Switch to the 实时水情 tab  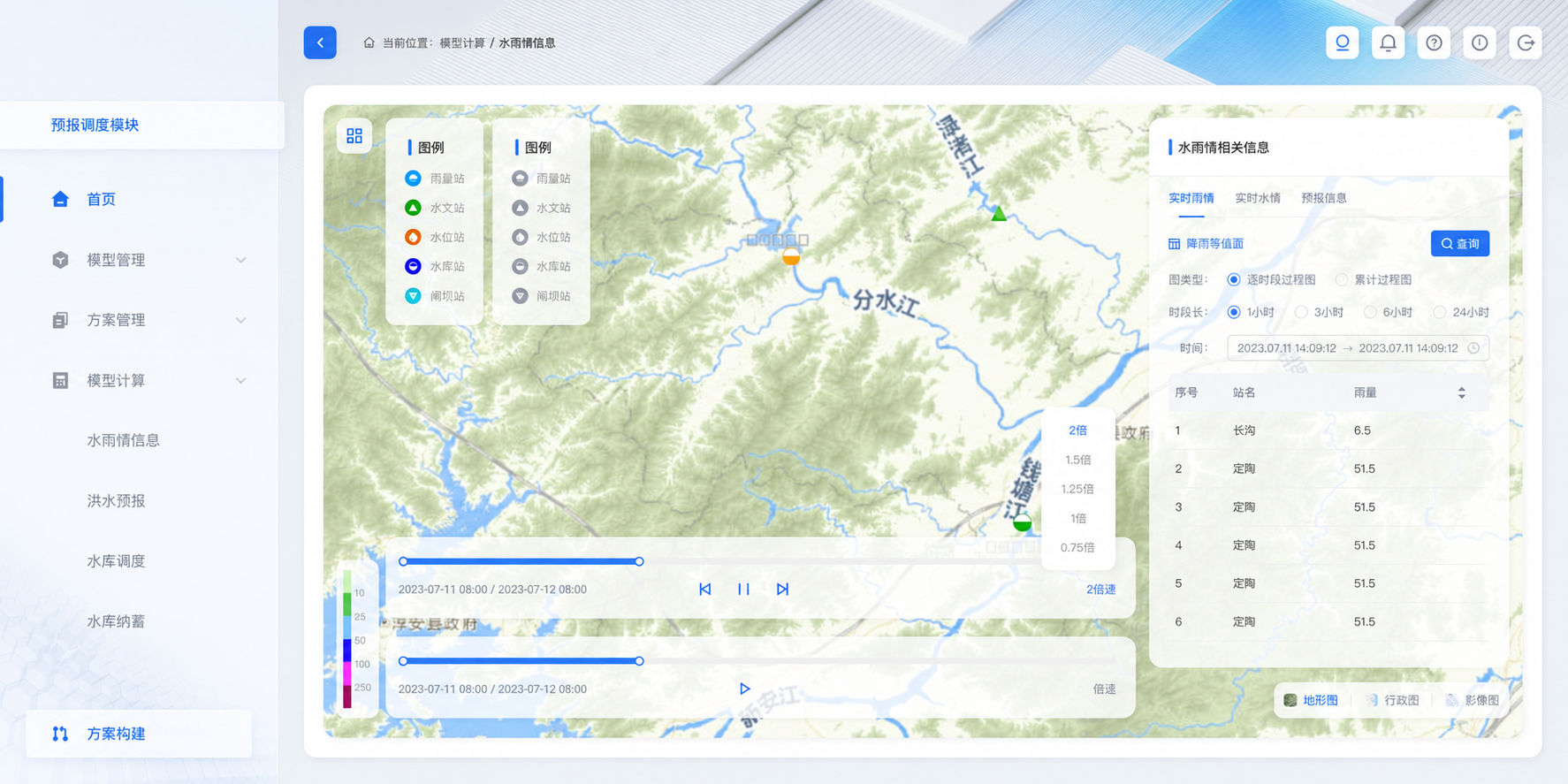point(1257,198)
